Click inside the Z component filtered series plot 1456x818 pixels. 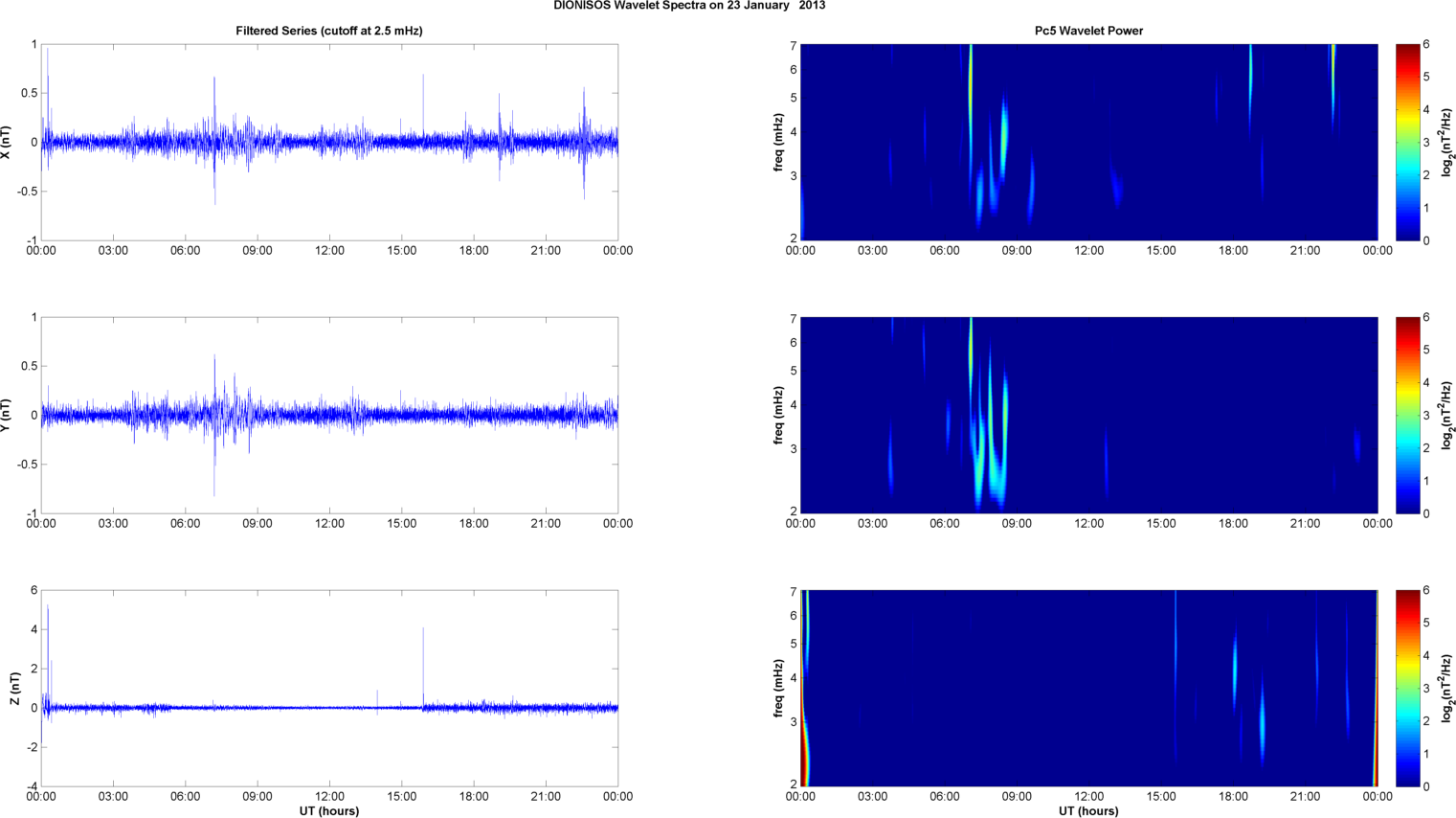tap(329, 688)
